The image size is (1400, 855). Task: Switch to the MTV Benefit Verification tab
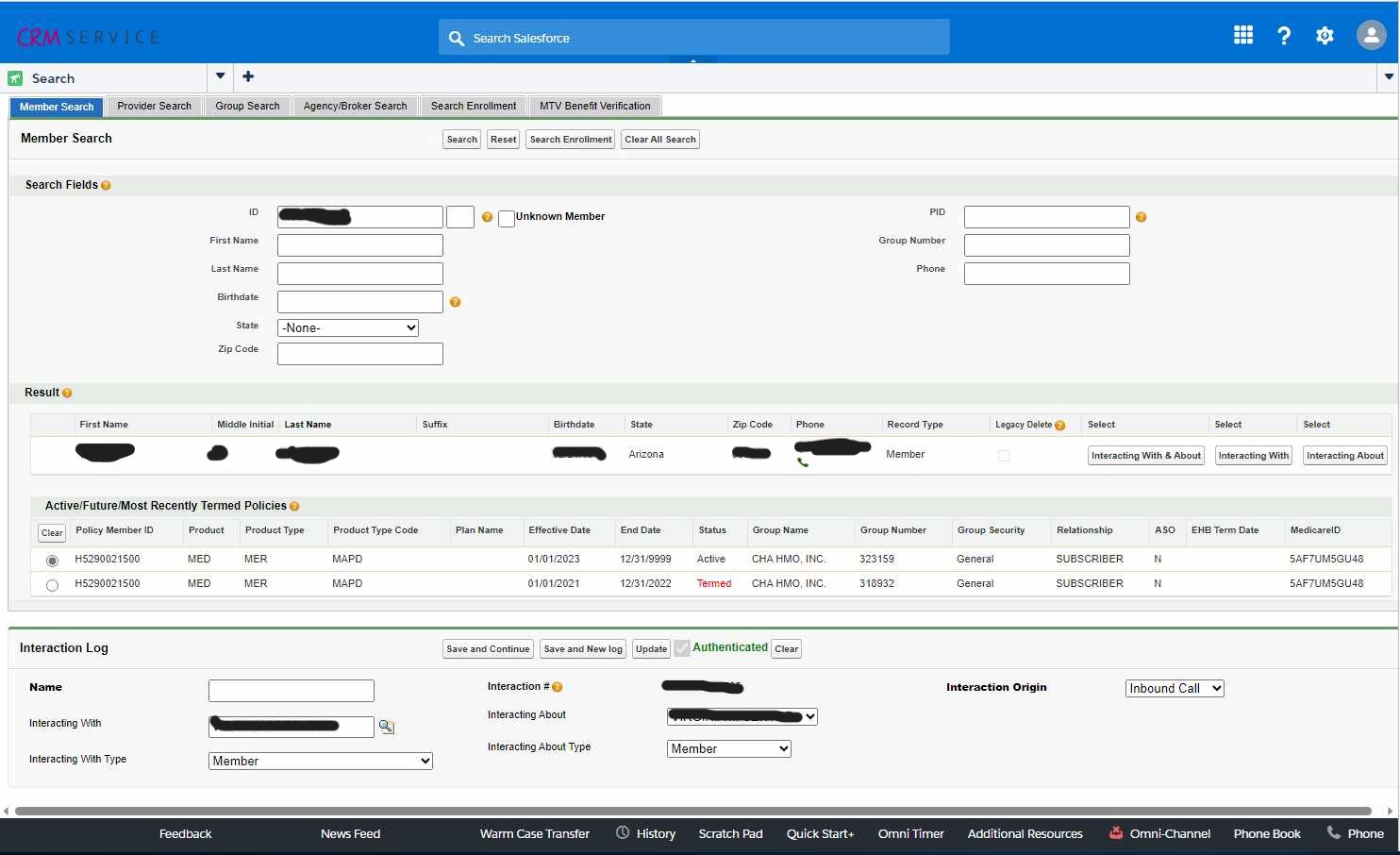pyautogui.click(x=595, y=107)
